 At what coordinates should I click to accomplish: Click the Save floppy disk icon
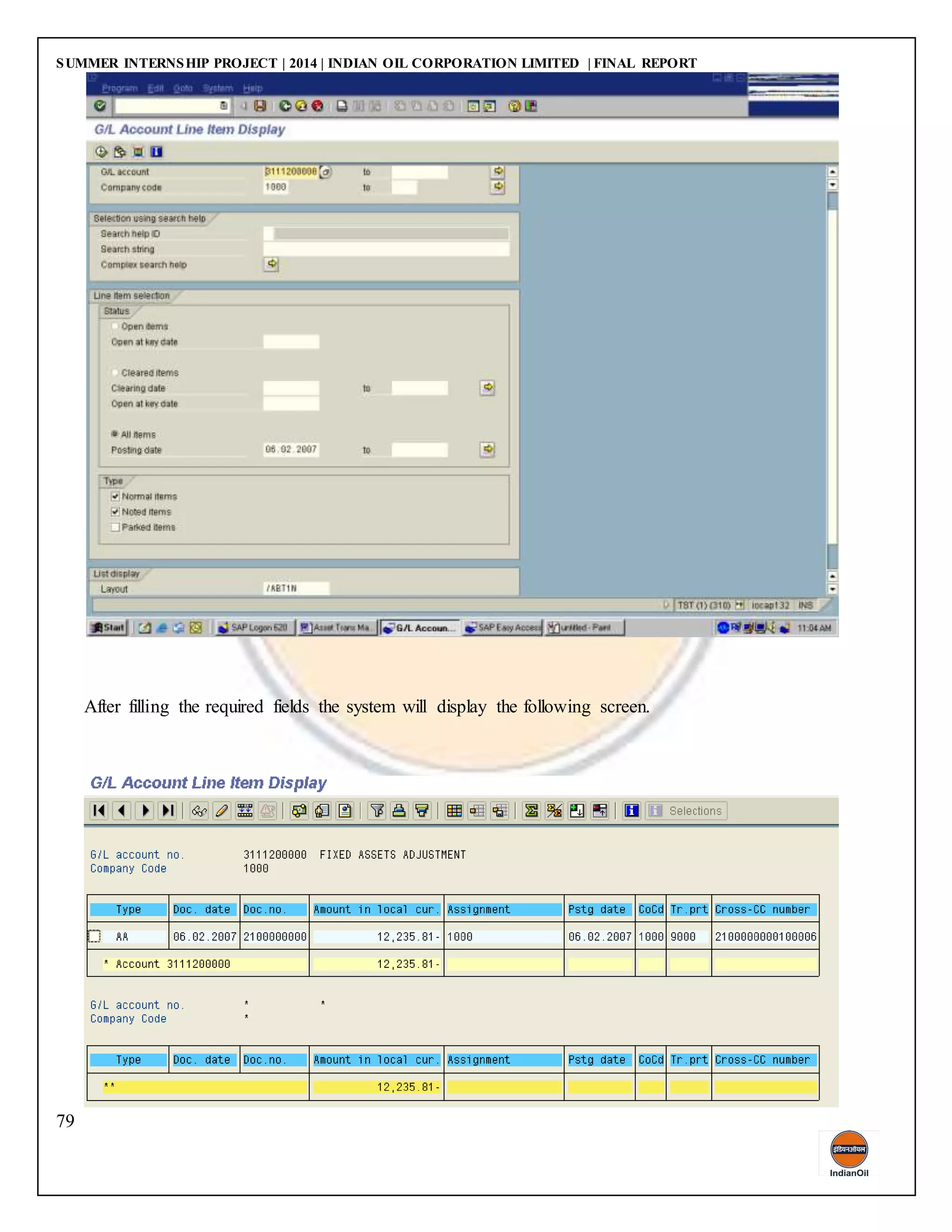tap(260, 106)
